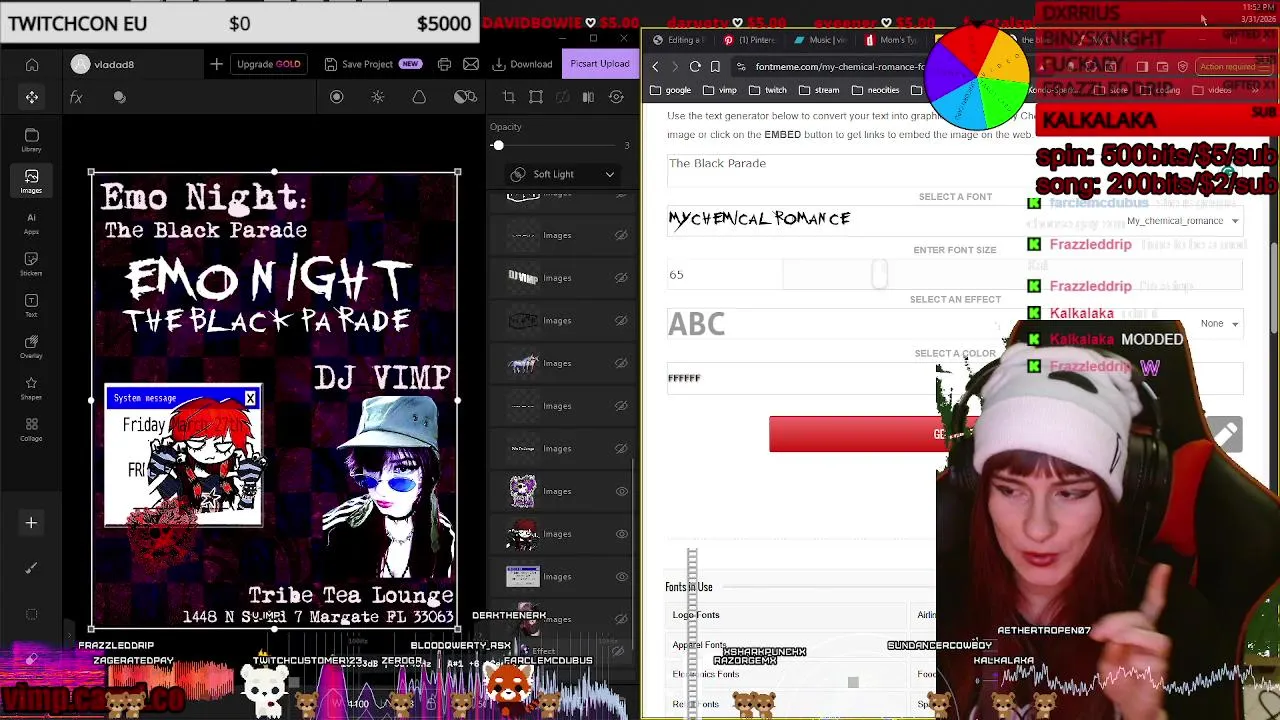Open the None effect dropdown
Image resolution: width=1280 pixels, height=720 pixels.
(x=1220, y=324)
